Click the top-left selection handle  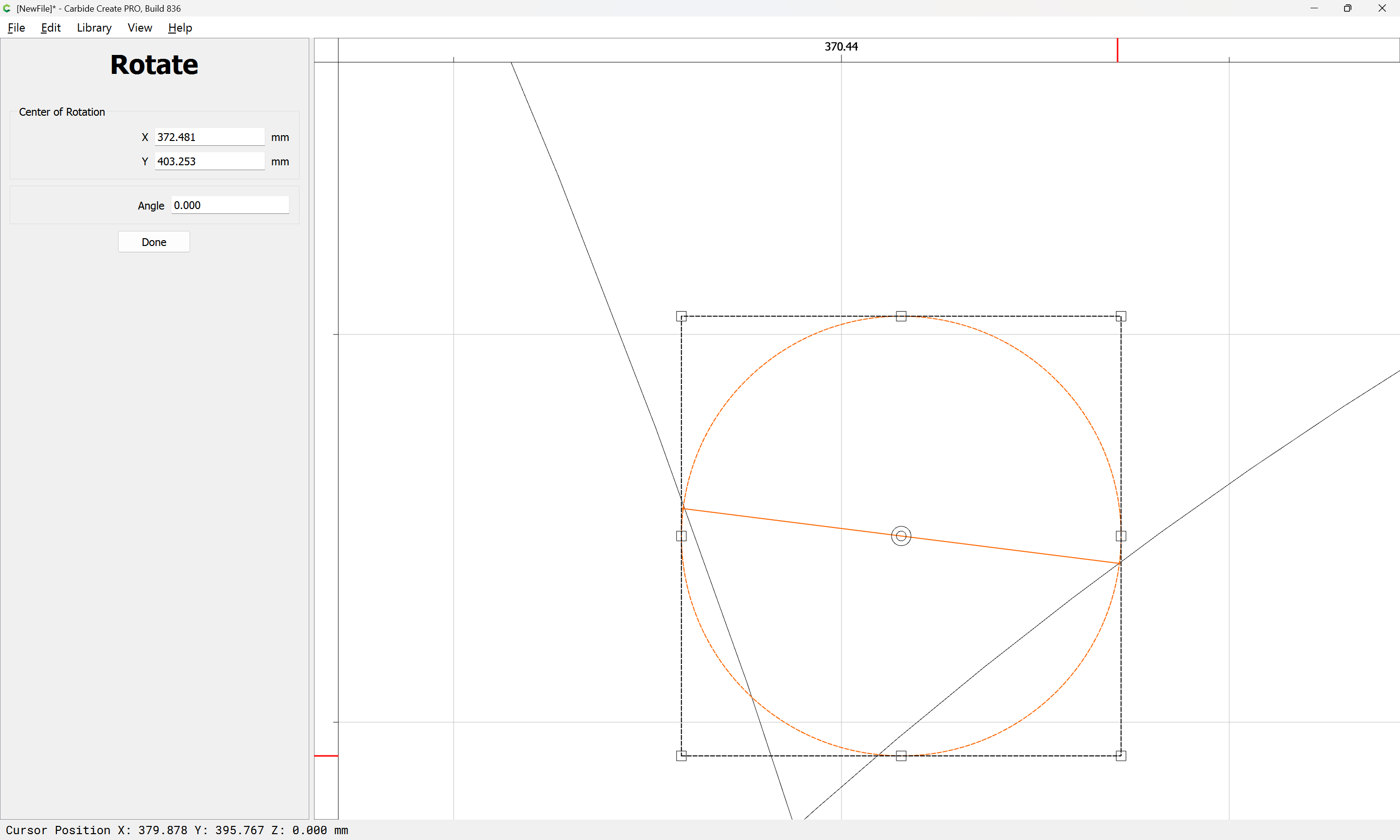pos(682,316)
